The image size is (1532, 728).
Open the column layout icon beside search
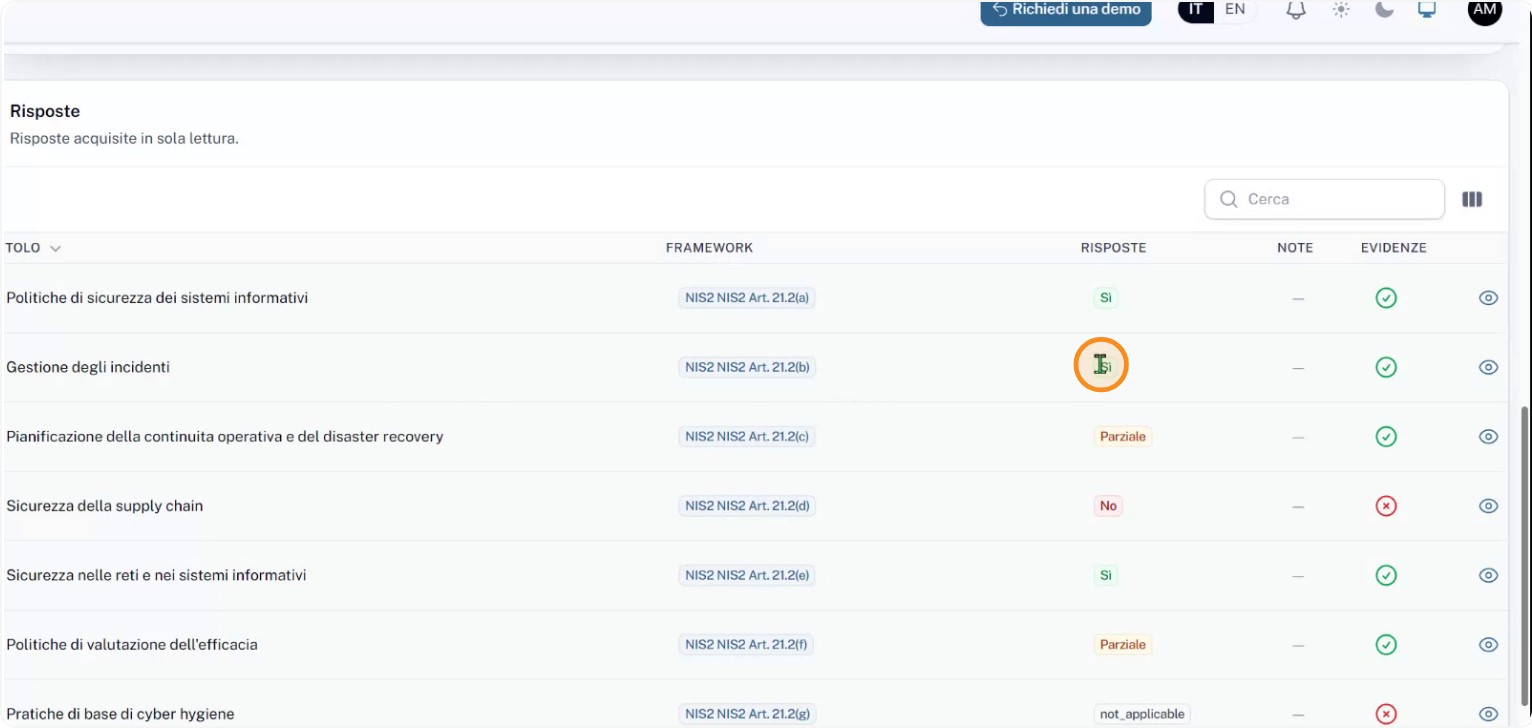coord(1472,199)
